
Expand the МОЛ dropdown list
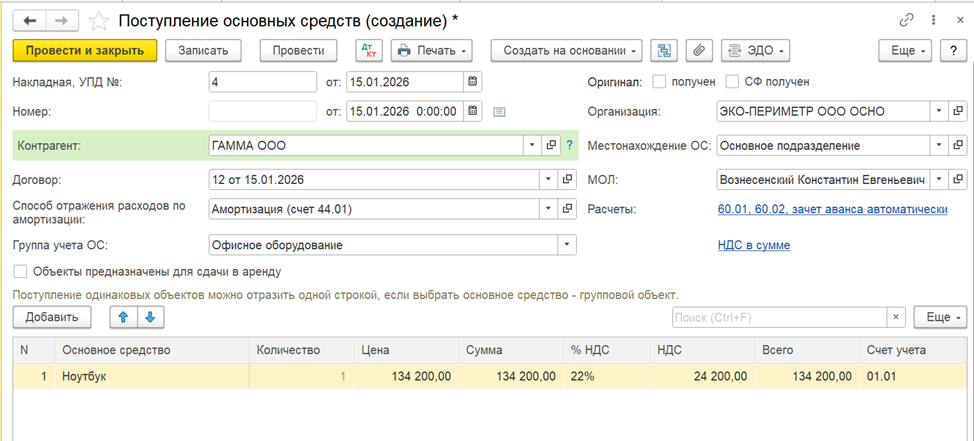click(939, 180)
